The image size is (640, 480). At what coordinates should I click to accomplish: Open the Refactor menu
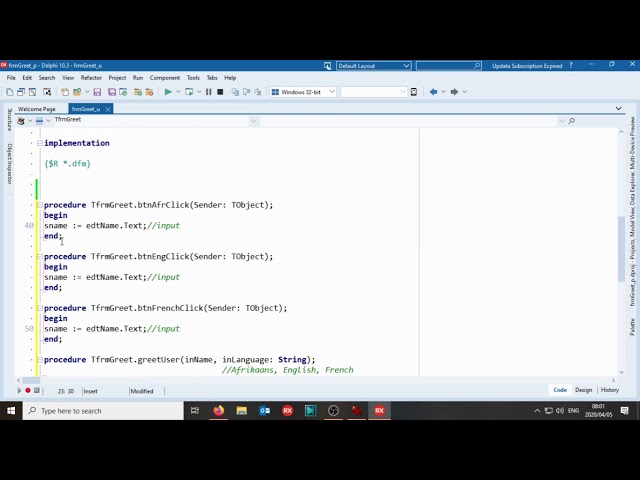[x=91, y=78]
